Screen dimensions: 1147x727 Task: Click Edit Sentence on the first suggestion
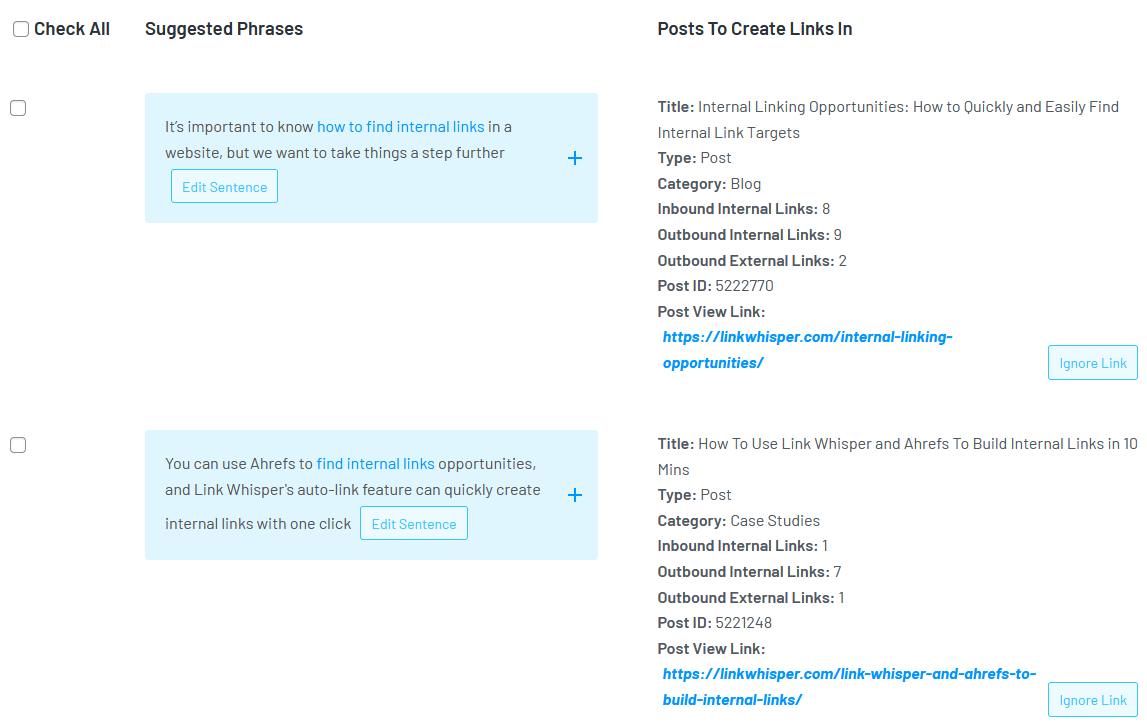tap(224, 186)
